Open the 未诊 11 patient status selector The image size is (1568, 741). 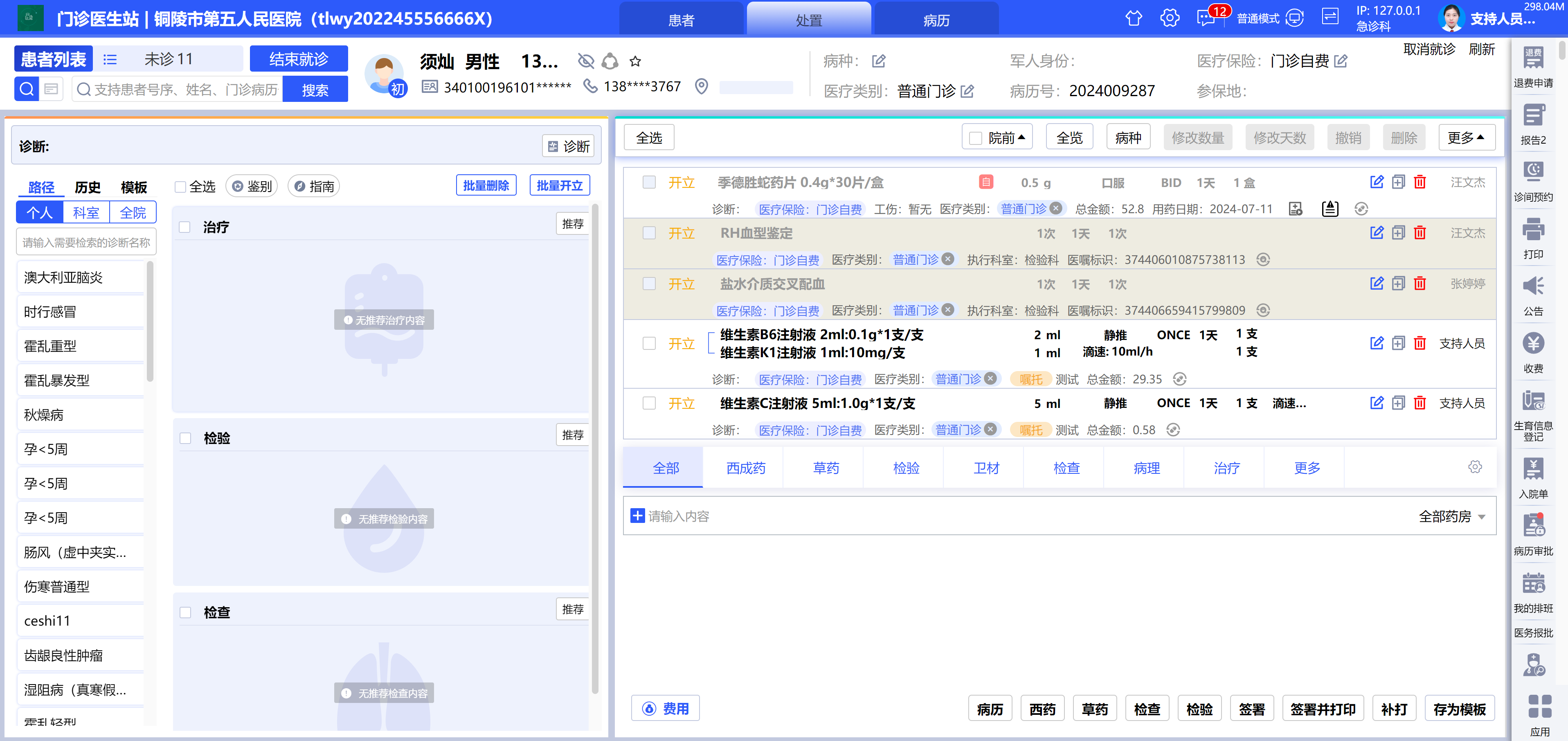(x=169, y=59)
